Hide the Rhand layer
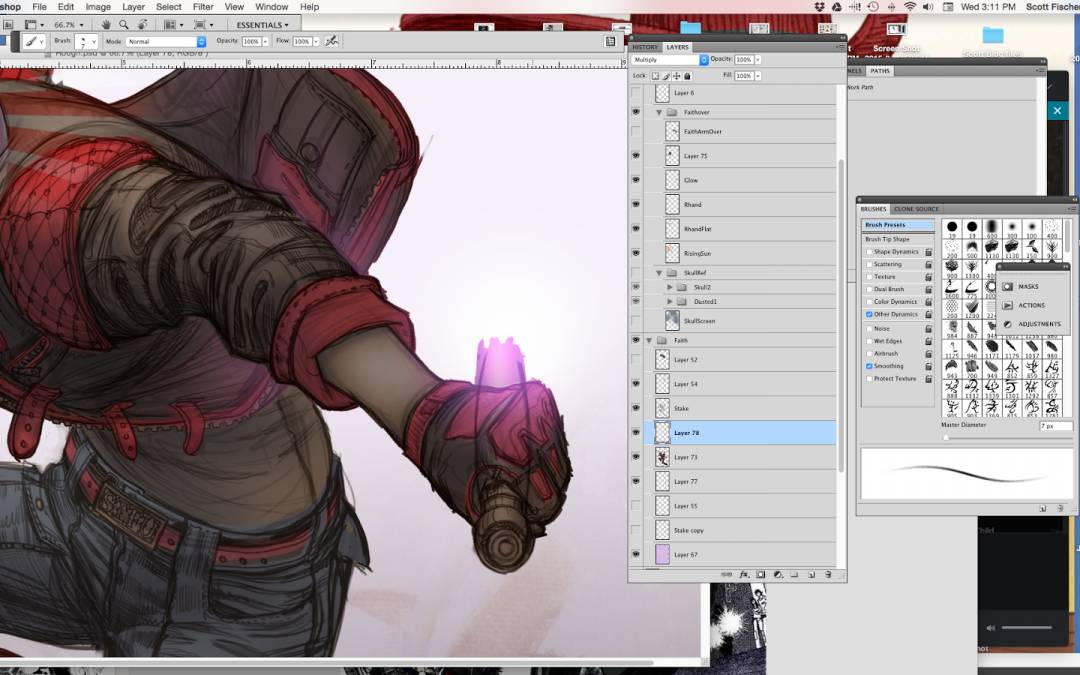The height and width of the screenshot is (675, 1080). tap(636, 205)
